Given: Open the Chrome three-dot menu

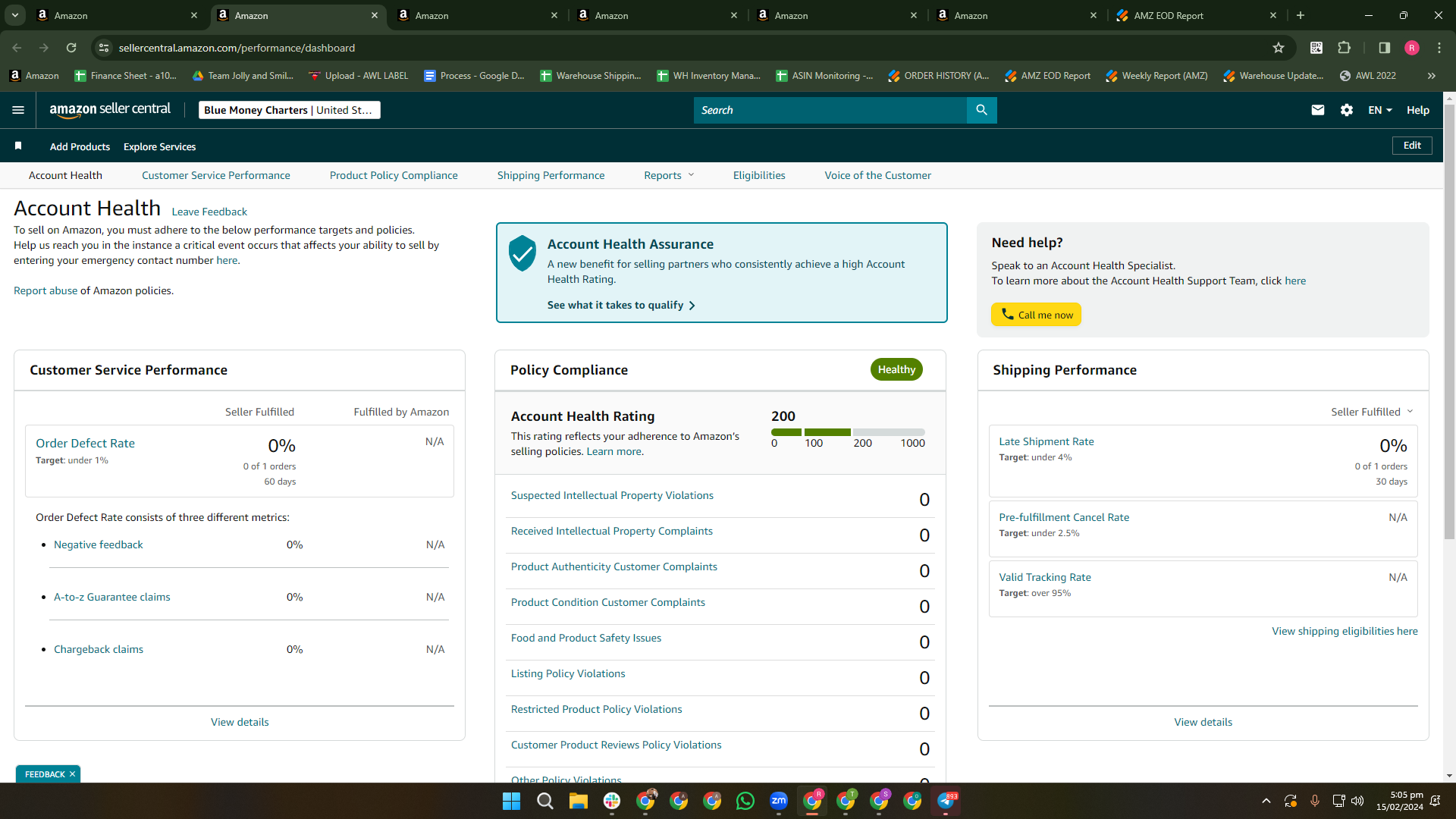Looking at the screenshot, I should click(x=1439, y=48).
